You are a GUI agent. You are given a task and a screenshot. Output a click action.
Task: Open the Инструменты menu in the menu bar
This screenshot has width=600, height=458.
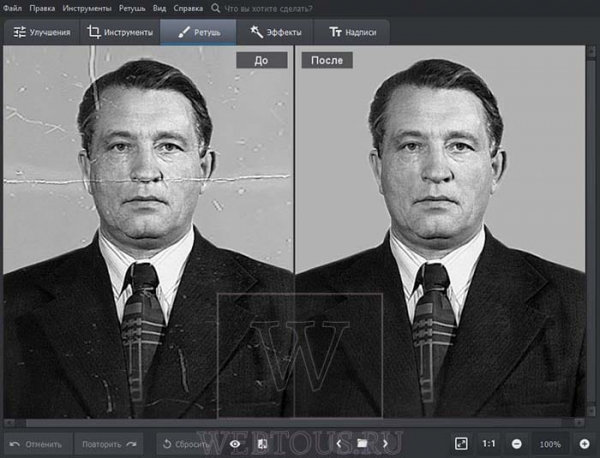pyautogui.click(x=87, y=8)
